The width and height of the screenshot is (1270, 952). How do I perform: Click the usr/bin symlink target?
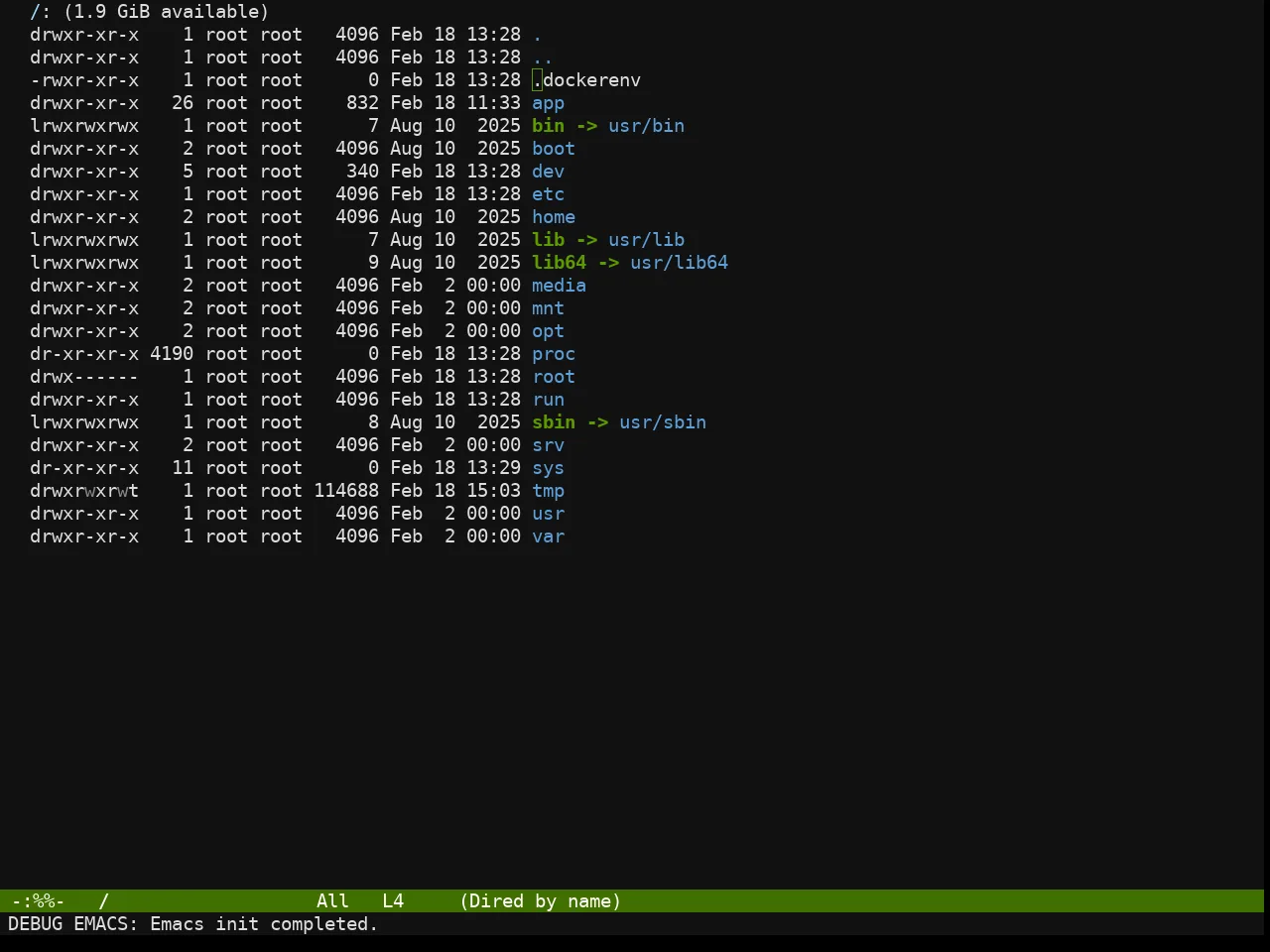click(646, 126)
